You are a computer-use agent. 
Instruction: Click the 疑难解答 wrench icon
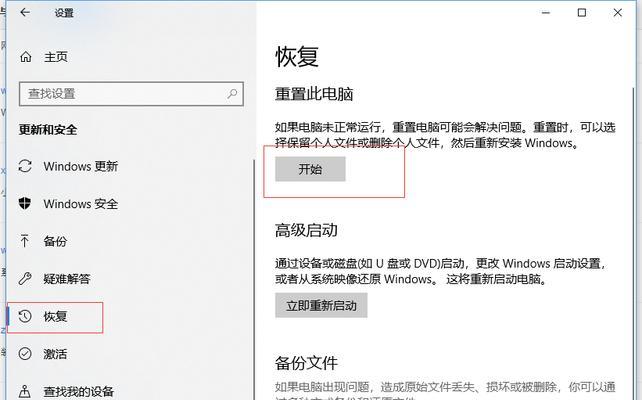coord(25,278)
